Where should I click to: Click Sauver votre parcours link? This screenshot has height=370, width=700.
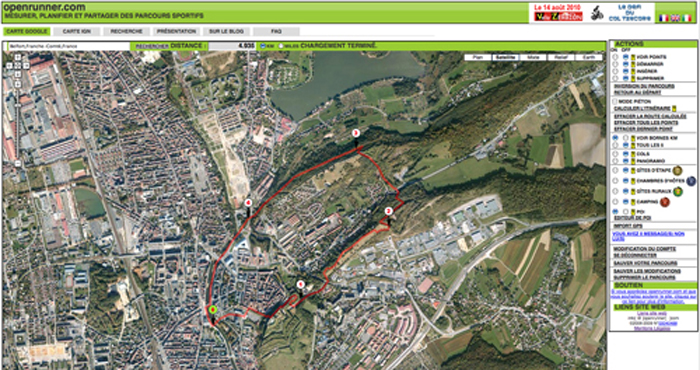point(645,263)
